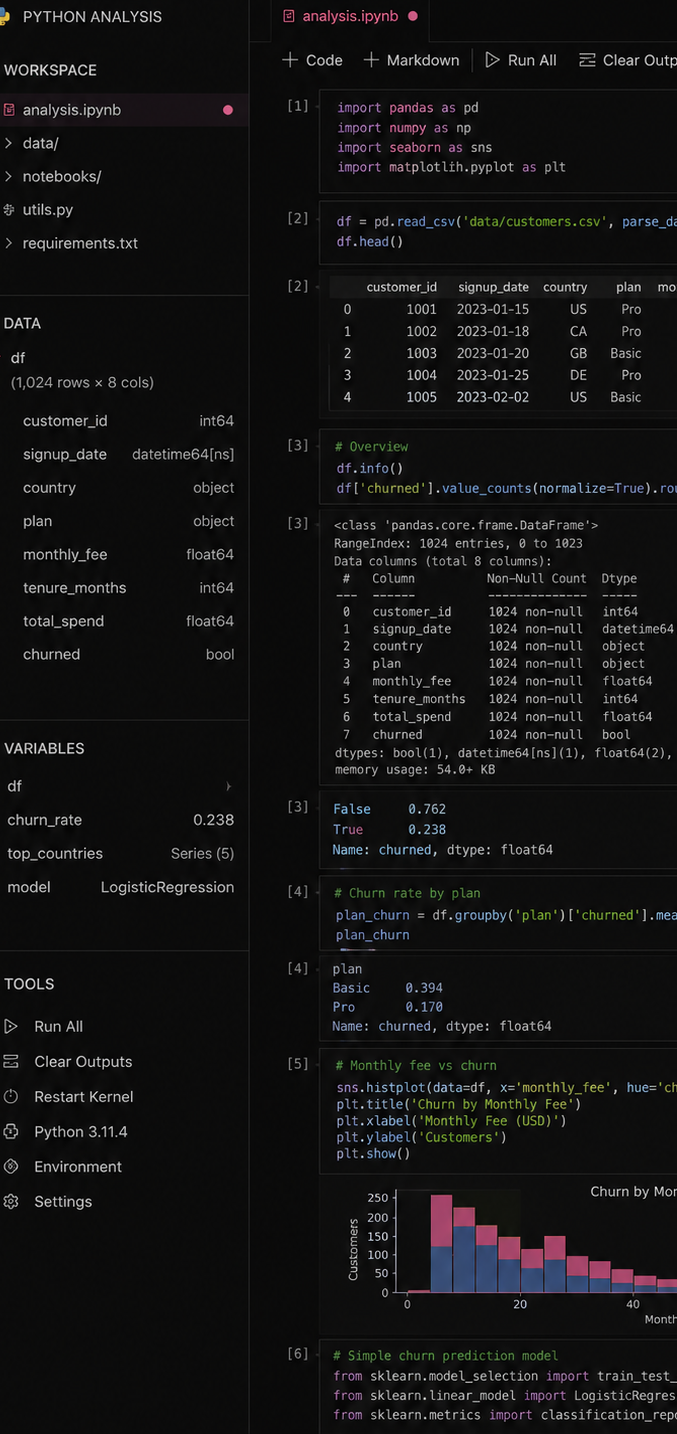The height and width of the screenshot is (1434, 677).
Task: Add a new Code cell
Action: tap(313, 60)
